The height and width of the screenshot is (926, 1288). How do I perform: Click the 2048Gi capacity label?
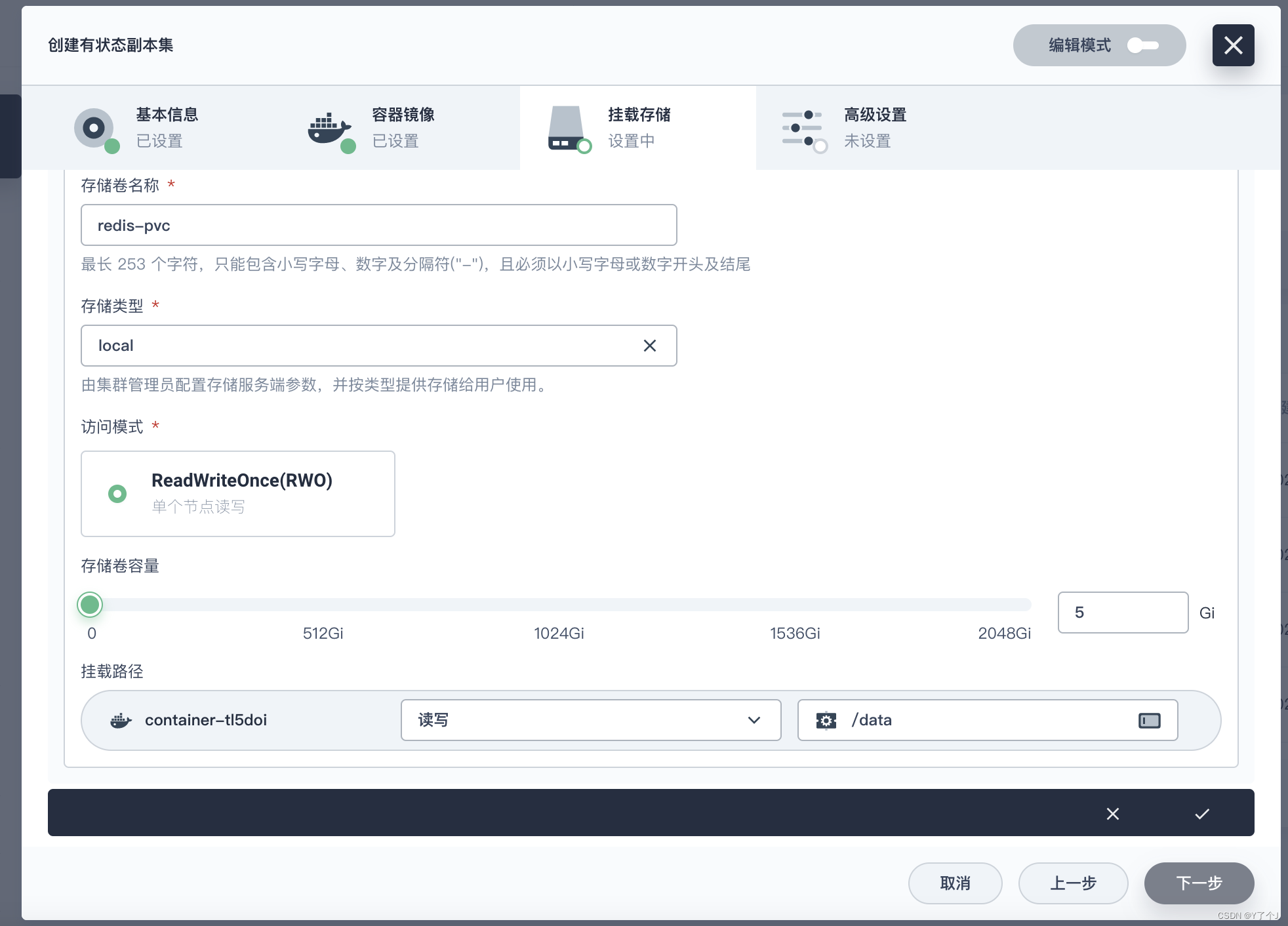pos(1004,633)
